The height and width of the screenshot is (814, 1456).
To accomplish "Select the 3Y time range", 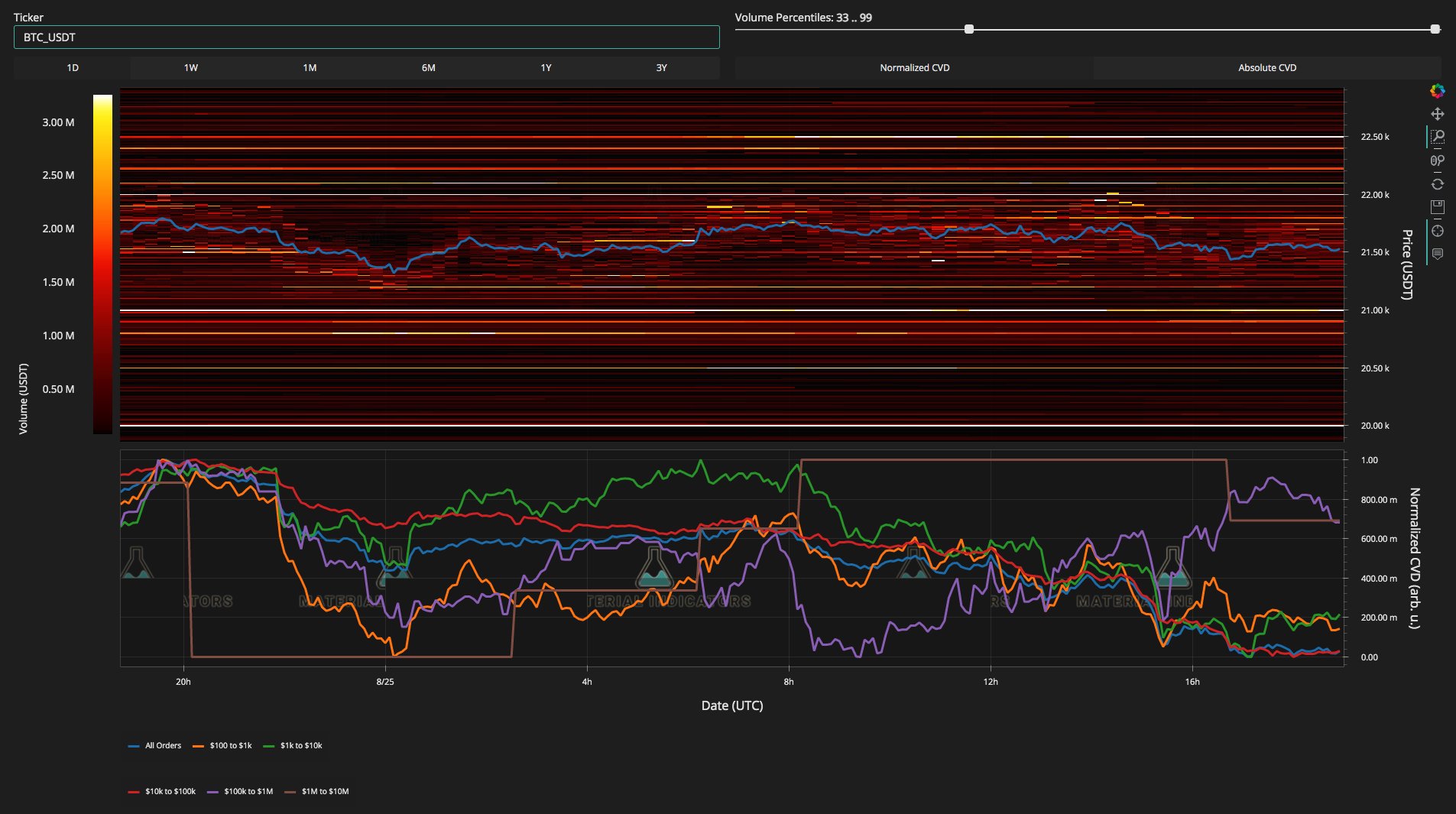I will click(x=661, y=68).
